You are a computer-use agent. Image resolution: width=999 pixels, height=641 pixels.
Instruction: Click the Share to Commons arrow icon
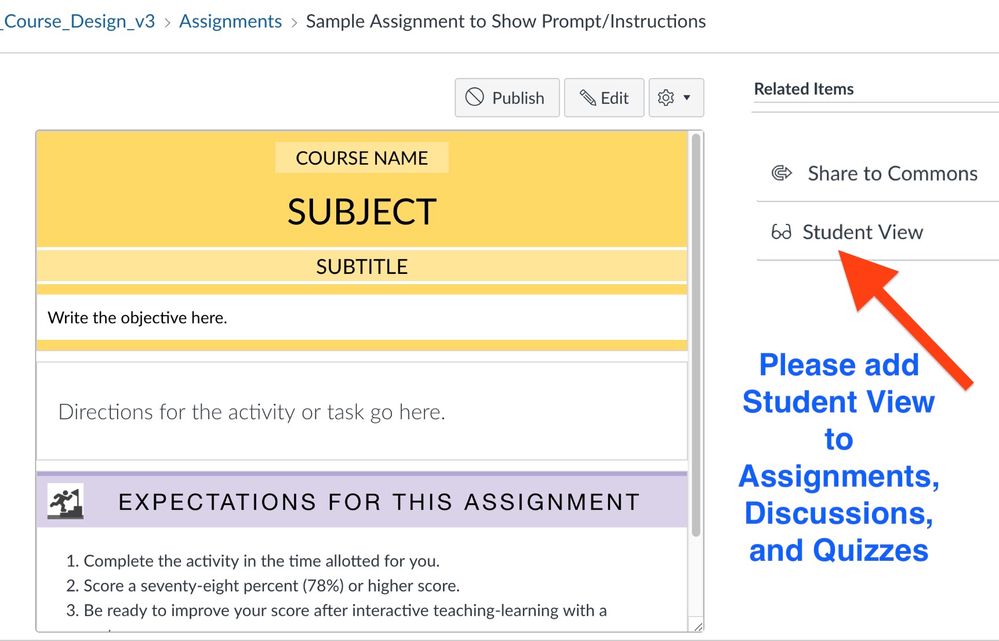pyautogui.click(x=782, y=173)
